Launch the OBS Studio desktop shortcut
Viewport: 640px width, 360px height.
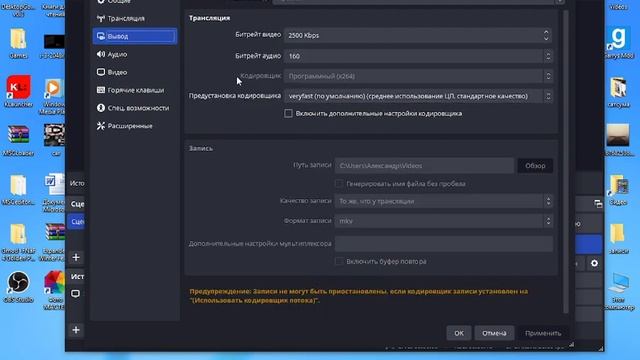pyautogui.click(x=18, y=287)
